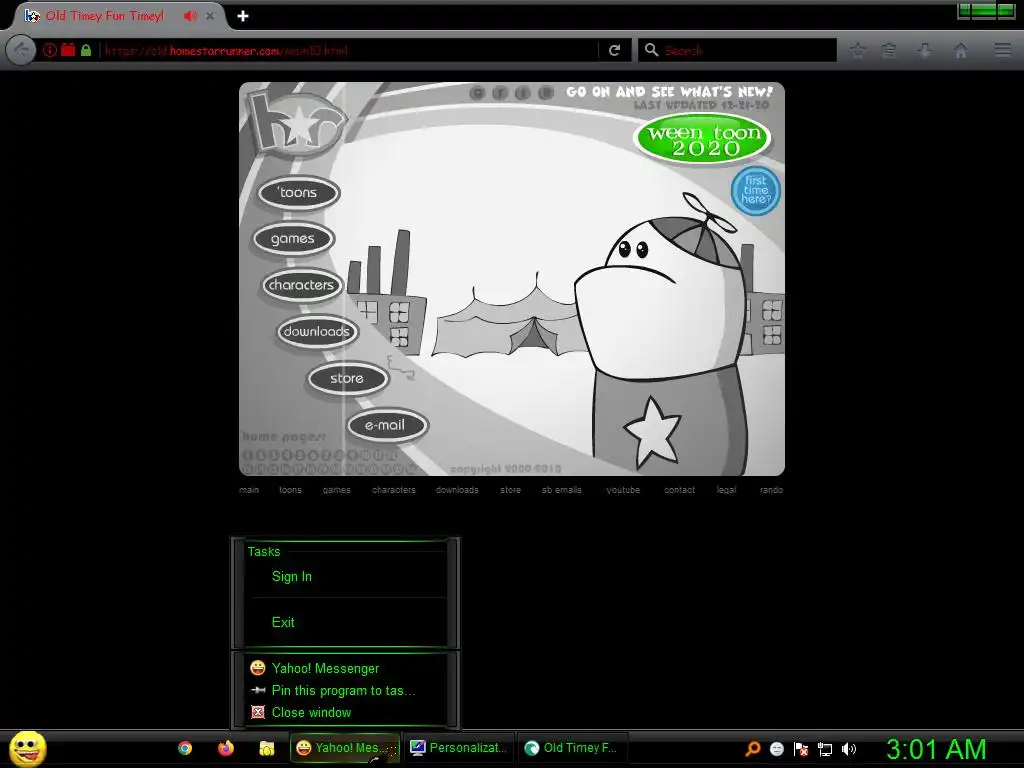Viewport: 1024px width, 768px height.
Task: Click the search magnifier icon in search box
Action: [651, 50]
